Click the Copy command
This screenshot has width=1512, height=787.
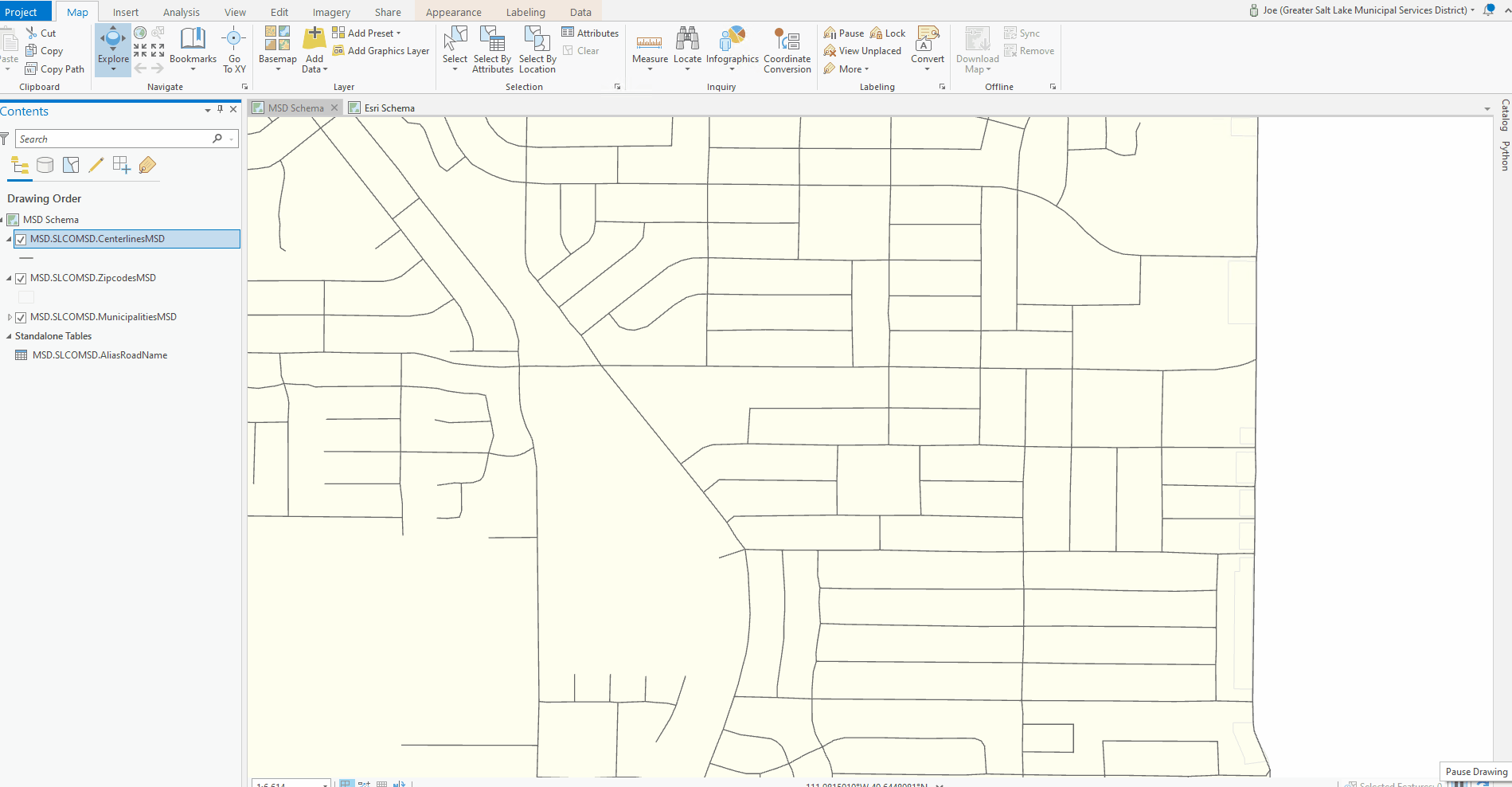44,50
